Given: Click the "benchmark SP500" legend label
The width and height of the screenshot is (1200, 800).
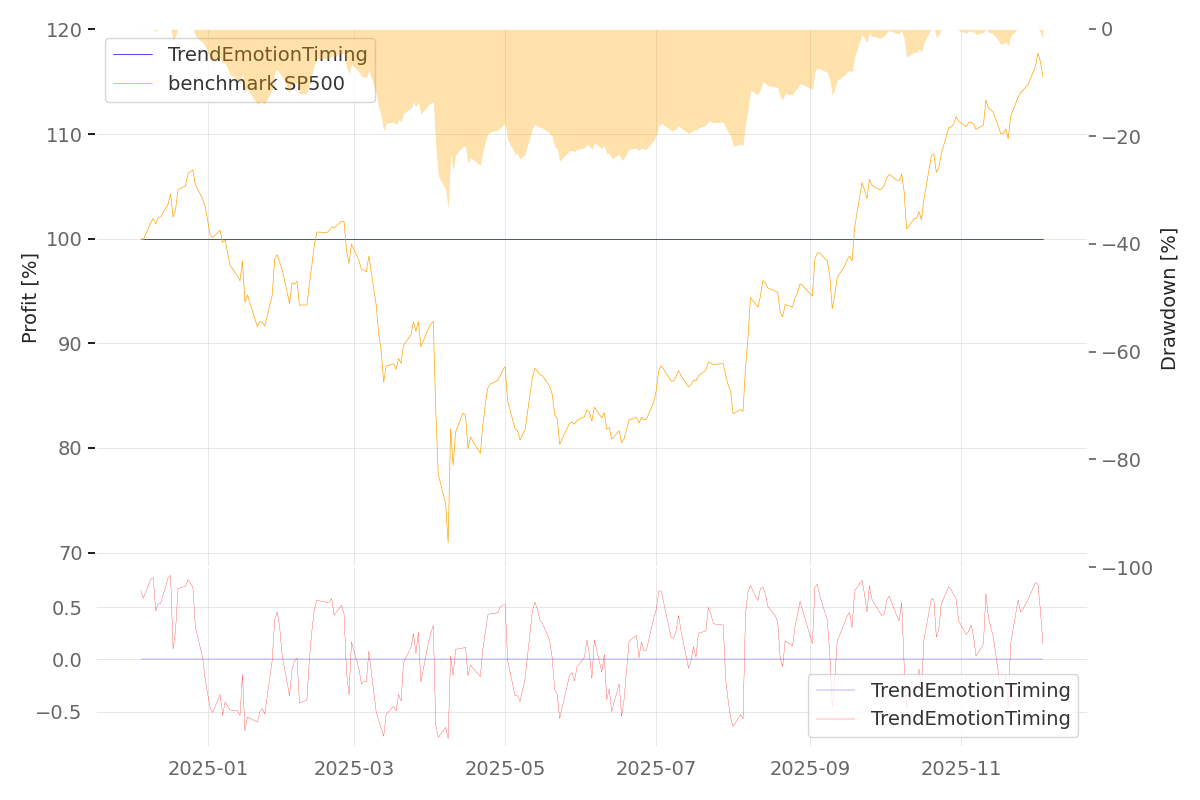Looking at the screenshot, I should tap(256, 84).
